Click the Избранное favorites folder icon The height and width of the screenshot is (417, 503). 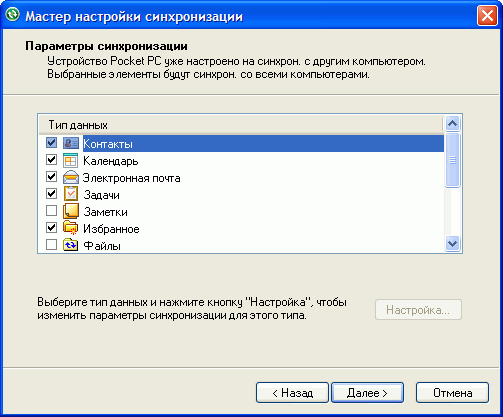[x=71, y=228]
